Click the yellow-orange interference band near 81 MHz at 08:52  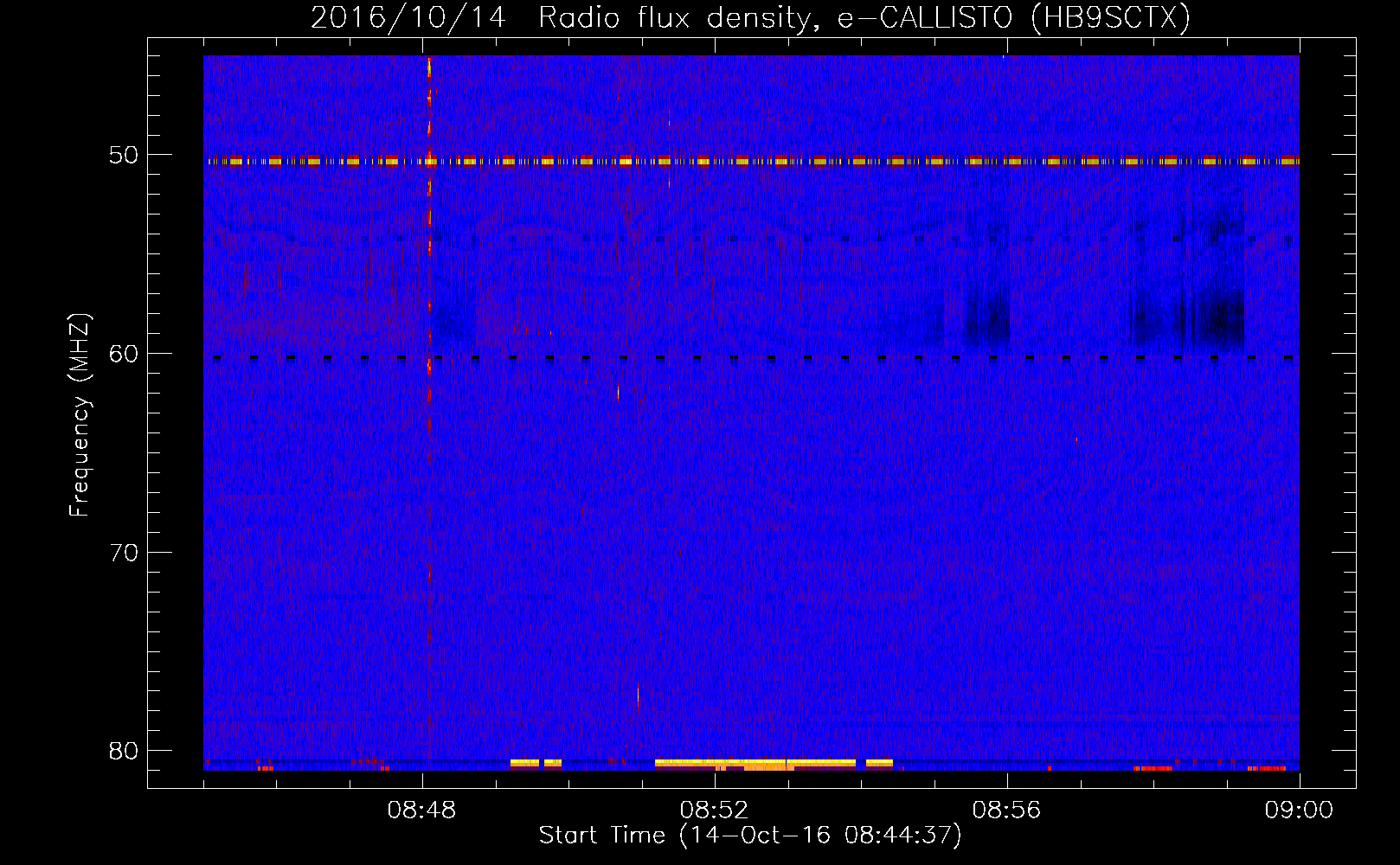tap(755, 765)
